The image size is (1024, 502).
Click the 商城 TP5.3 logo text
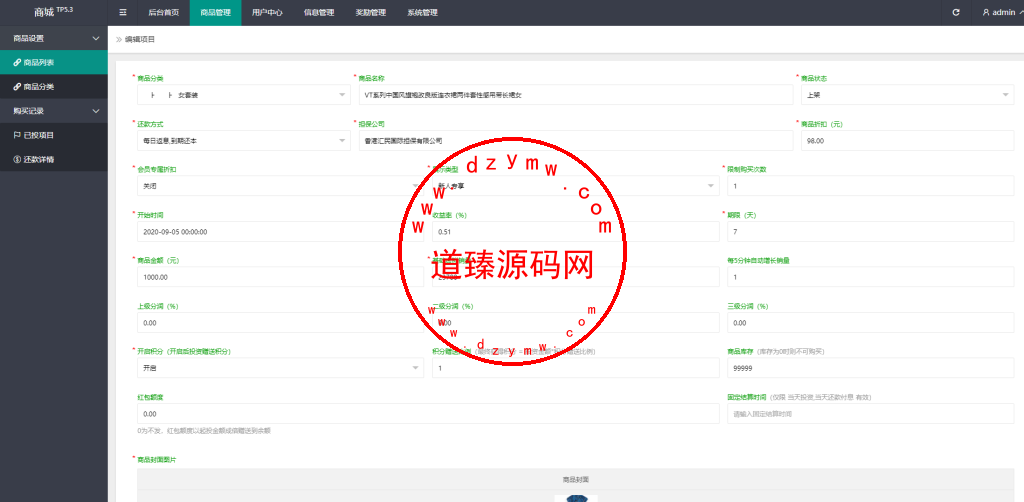click(x=54, y=12)
